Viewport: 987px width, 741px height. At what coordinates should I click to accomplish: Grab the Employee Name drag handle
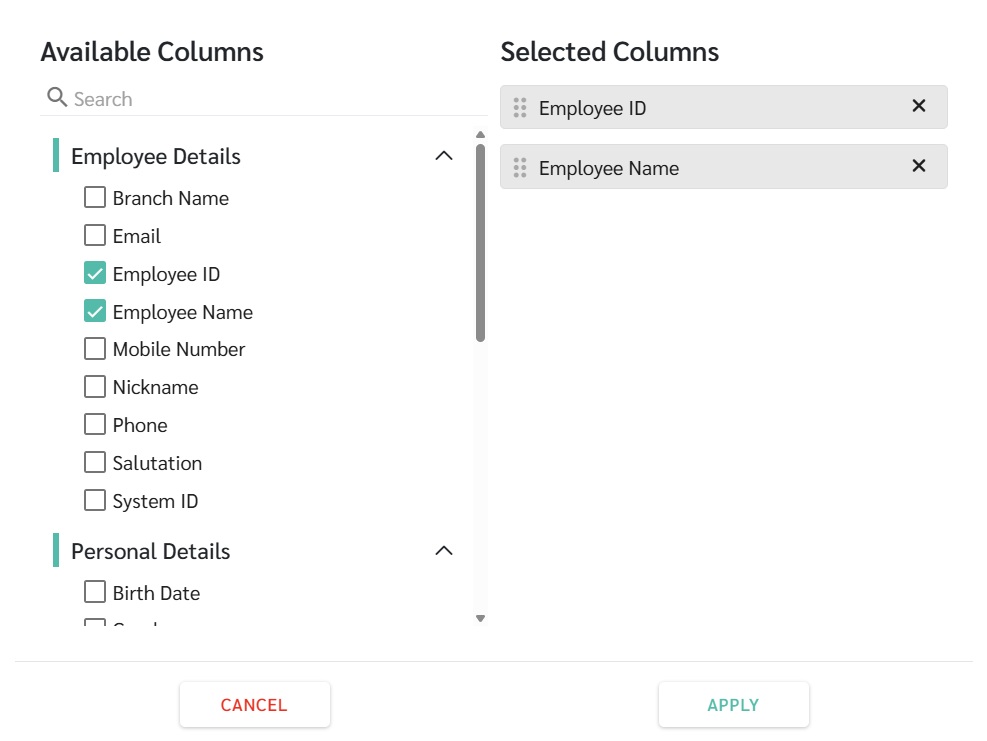pyautogui.click(x=520, y=167)
